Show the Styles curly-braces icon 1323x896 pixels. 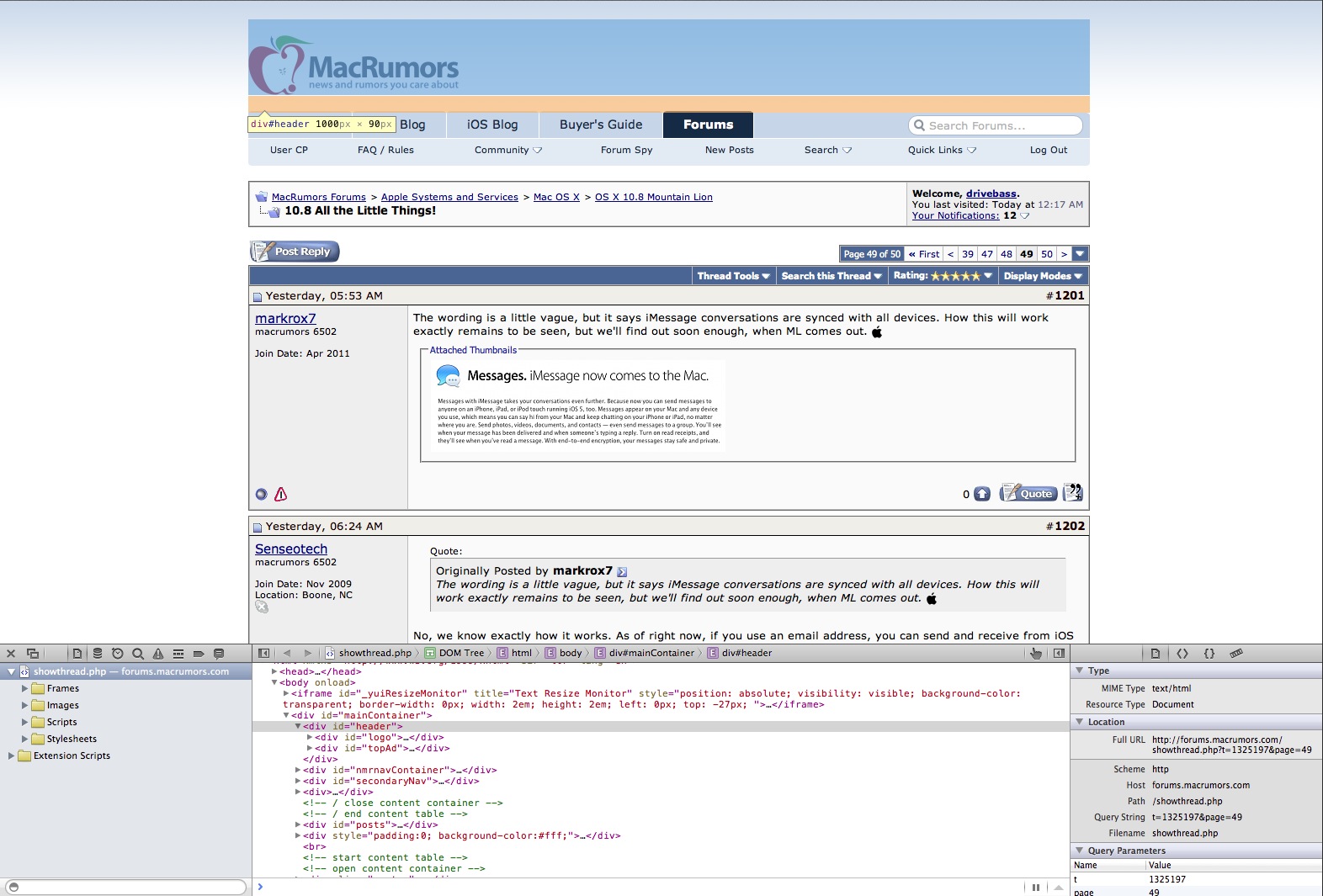1209,654
